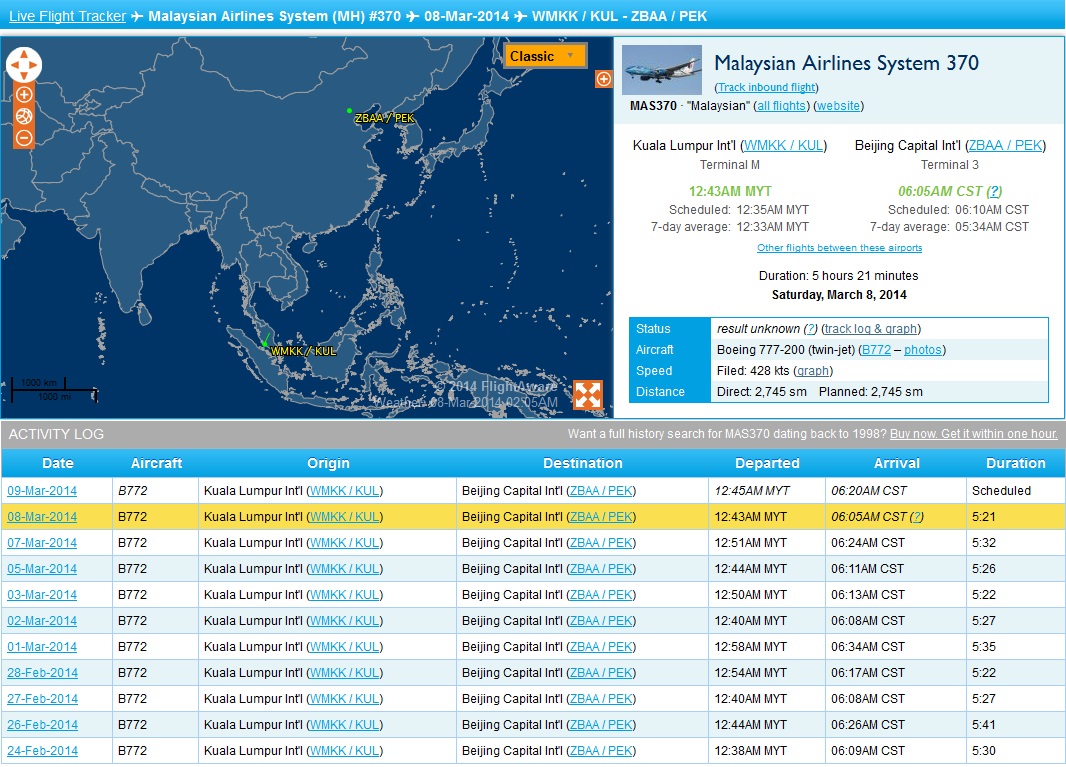
Task: Open the Live Flight Tracker link
Action: [67, 16]
